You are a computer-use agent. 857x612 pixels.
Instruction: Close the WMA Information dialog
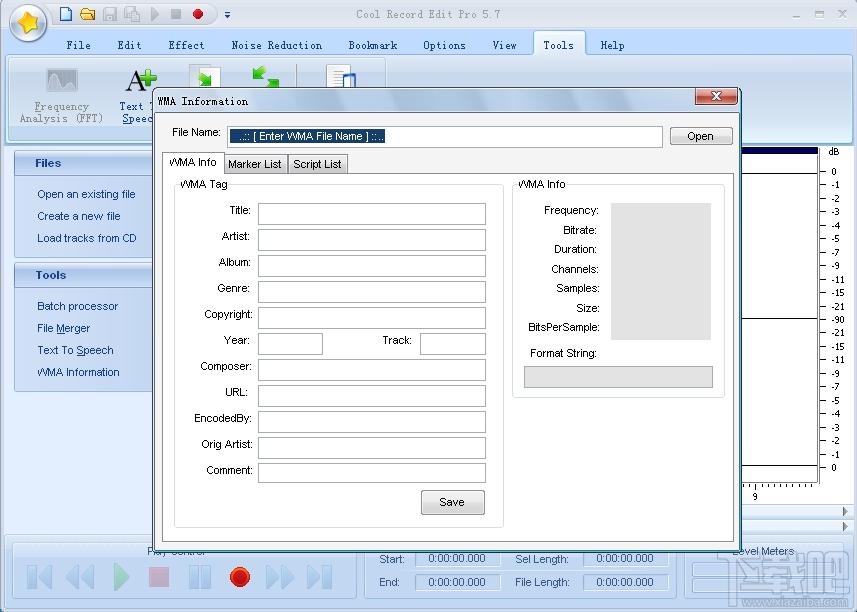point(716,96)
